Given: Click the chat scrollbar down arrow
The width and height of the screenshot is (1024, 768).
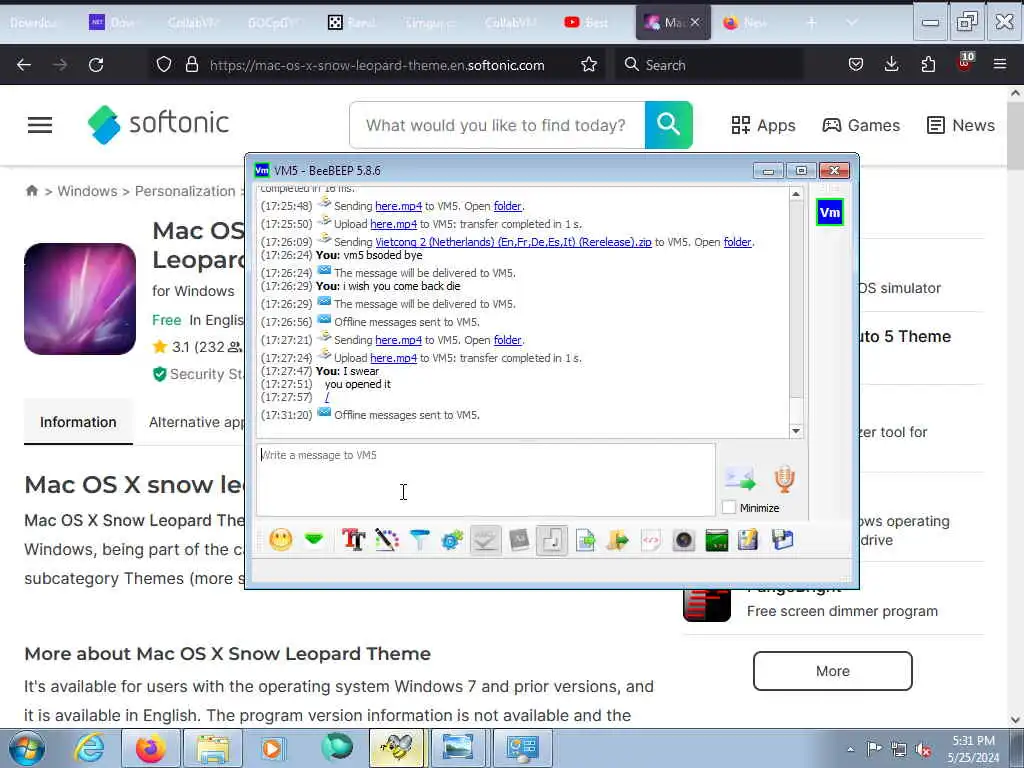Looking at the screenshot, I should 795,431.
